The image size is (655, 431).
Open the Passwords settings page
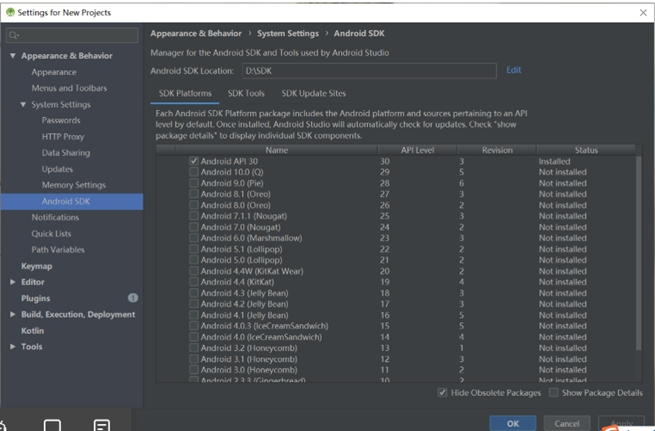[x=61, y=120]
